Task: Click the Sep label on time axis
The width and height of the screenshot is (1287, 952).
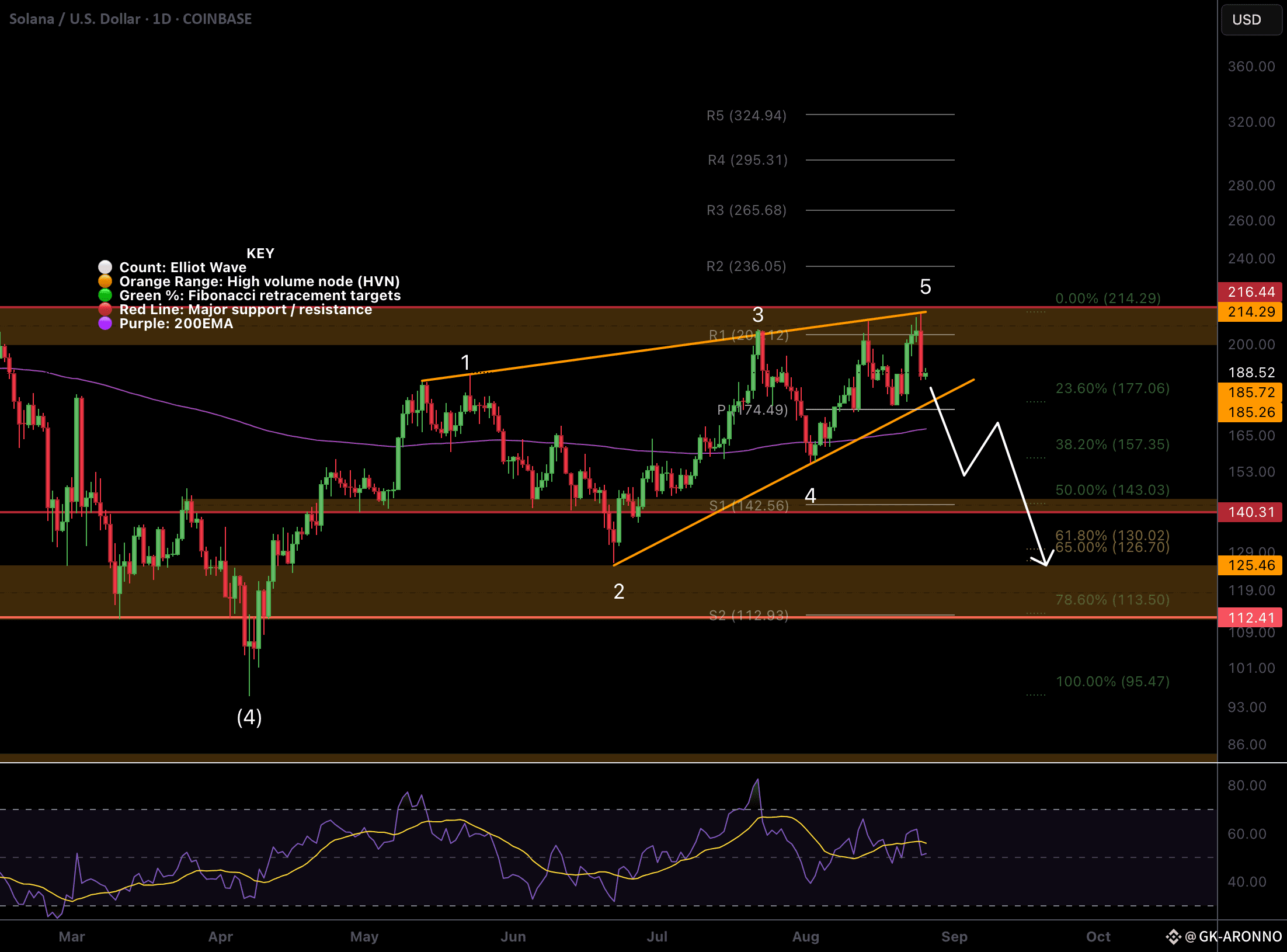Action: tap(955, 937)
